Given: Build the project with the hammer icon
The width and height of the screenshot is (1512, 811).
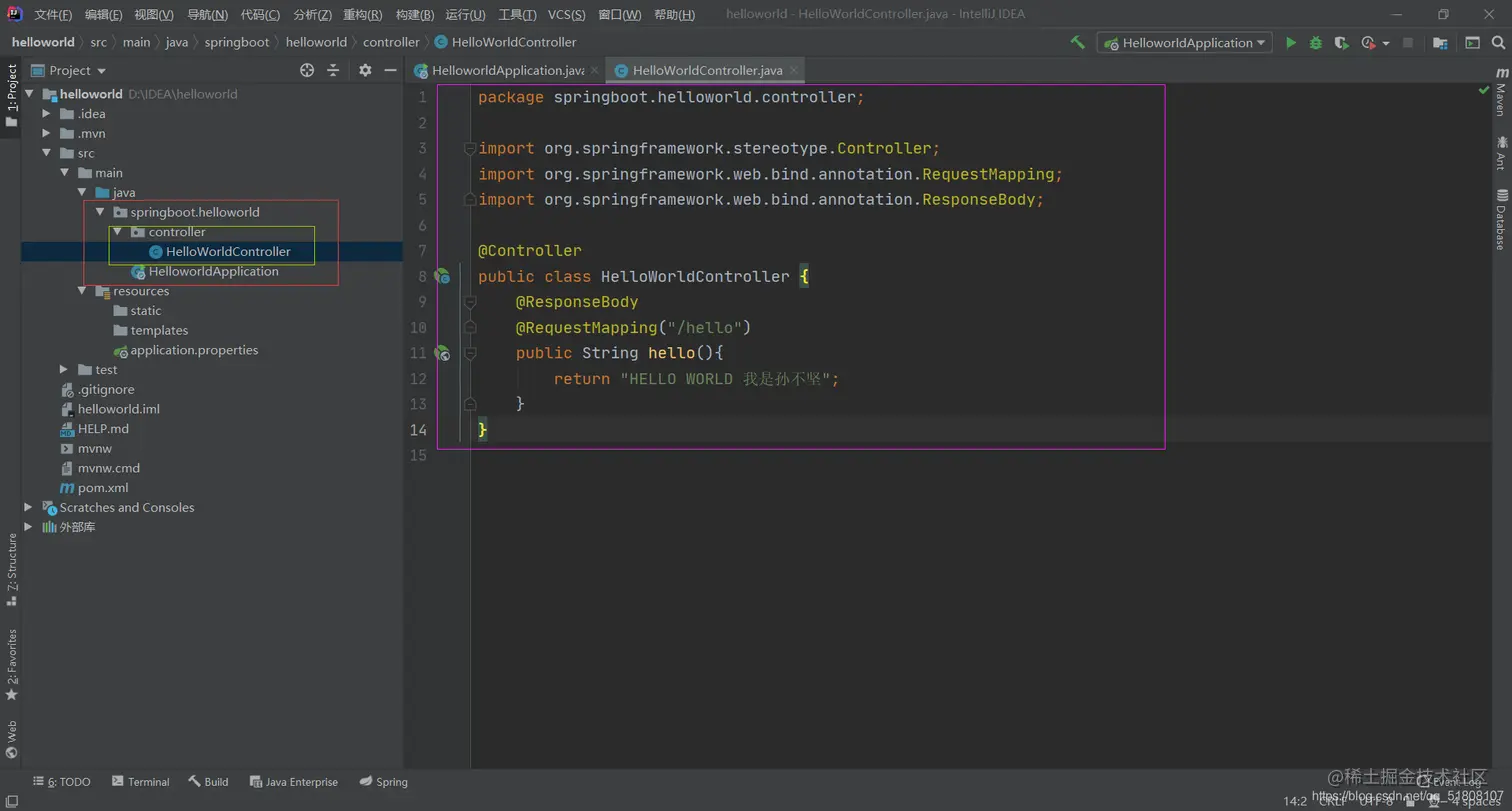Looking at the screenshot, I should pos(1078,43).
